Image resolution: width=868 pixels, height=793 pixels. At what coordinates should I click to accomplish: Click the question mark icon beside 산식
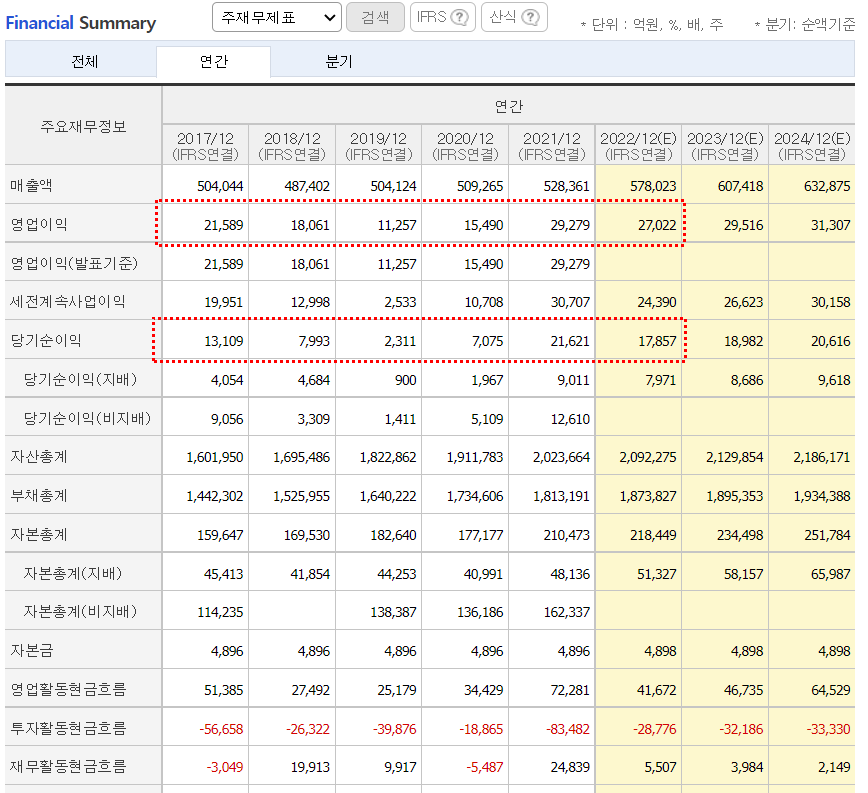(x=530, y=18)
